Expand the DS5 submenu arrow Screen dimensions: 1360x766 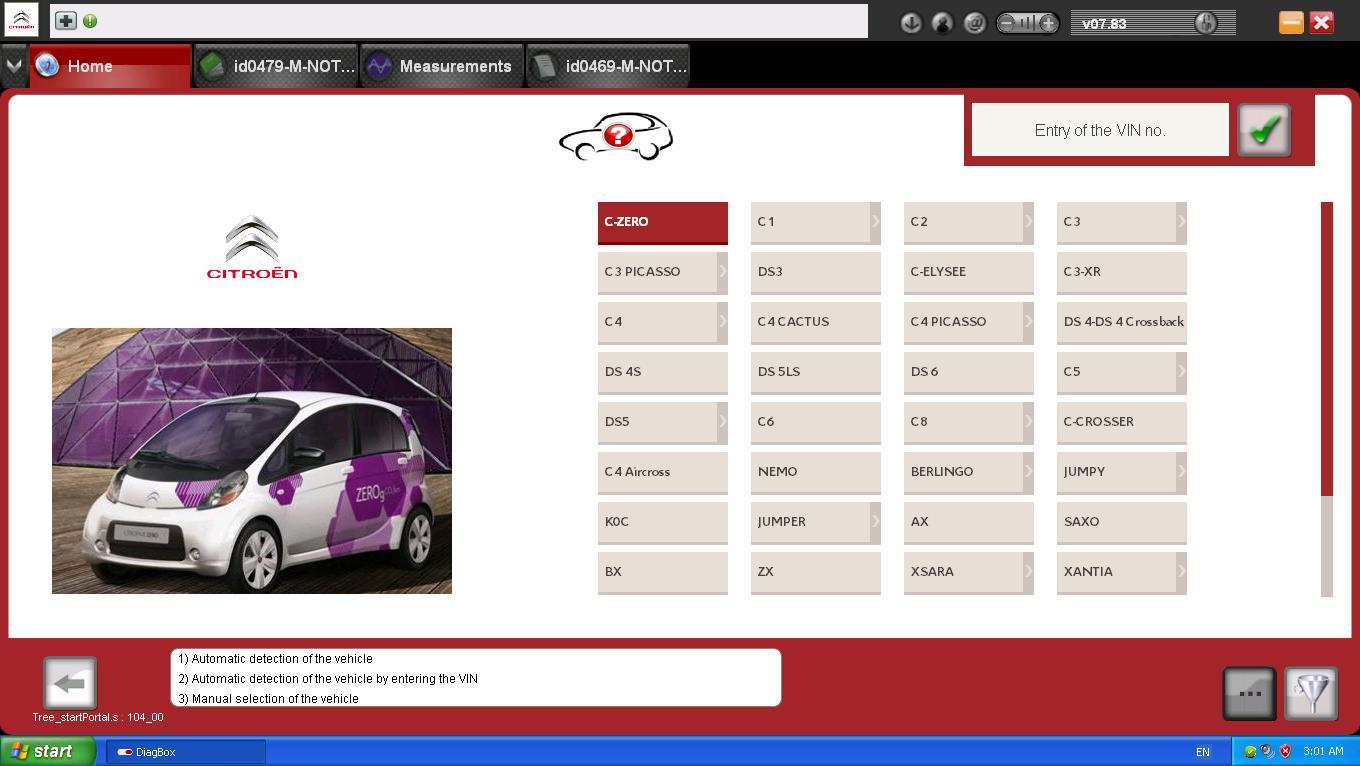tap(723, 422)
